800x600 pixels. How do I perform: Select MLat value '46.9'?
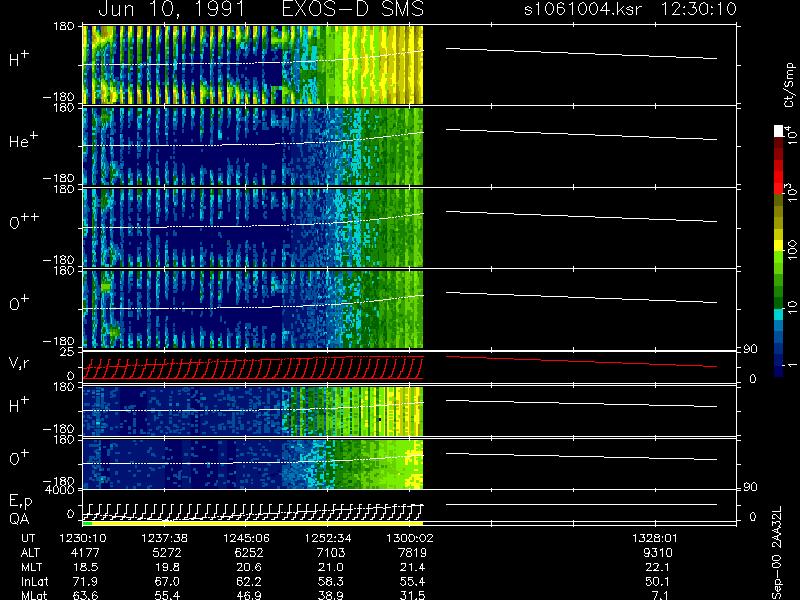[249, 595]
